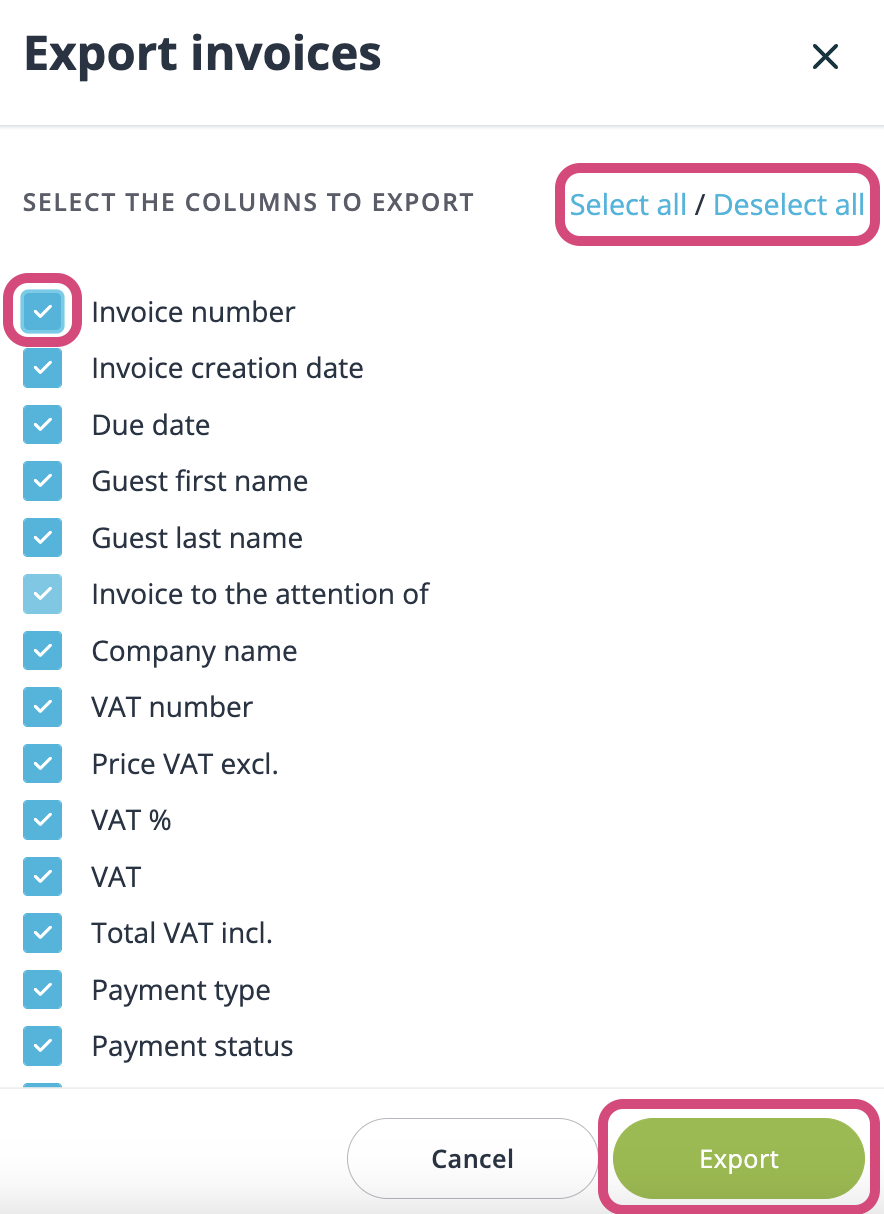This screenshot has width=884, height=1214.
Task: Enable the Invoice to the attention of column
Action: (42, 594)
